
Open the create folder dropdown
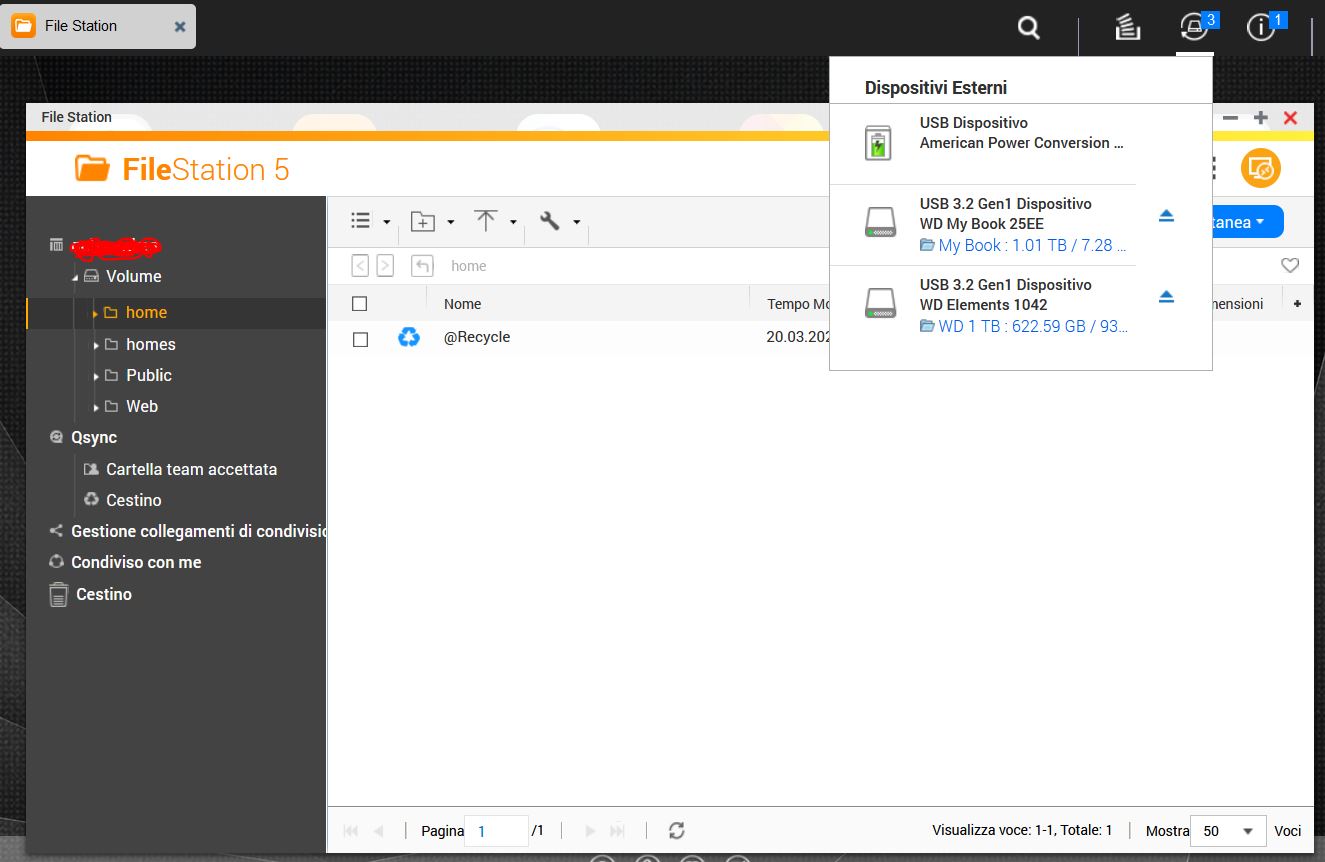[x=432, y=222]
